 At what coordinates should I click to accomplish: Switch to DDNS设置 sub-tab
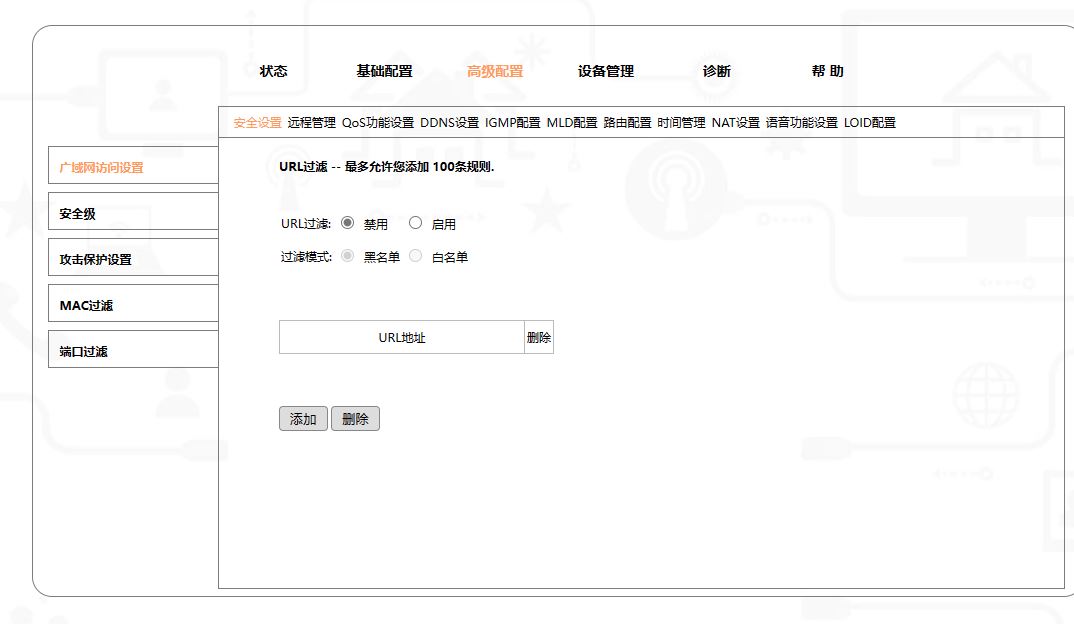pyautogui.click(x=449, y=123)
